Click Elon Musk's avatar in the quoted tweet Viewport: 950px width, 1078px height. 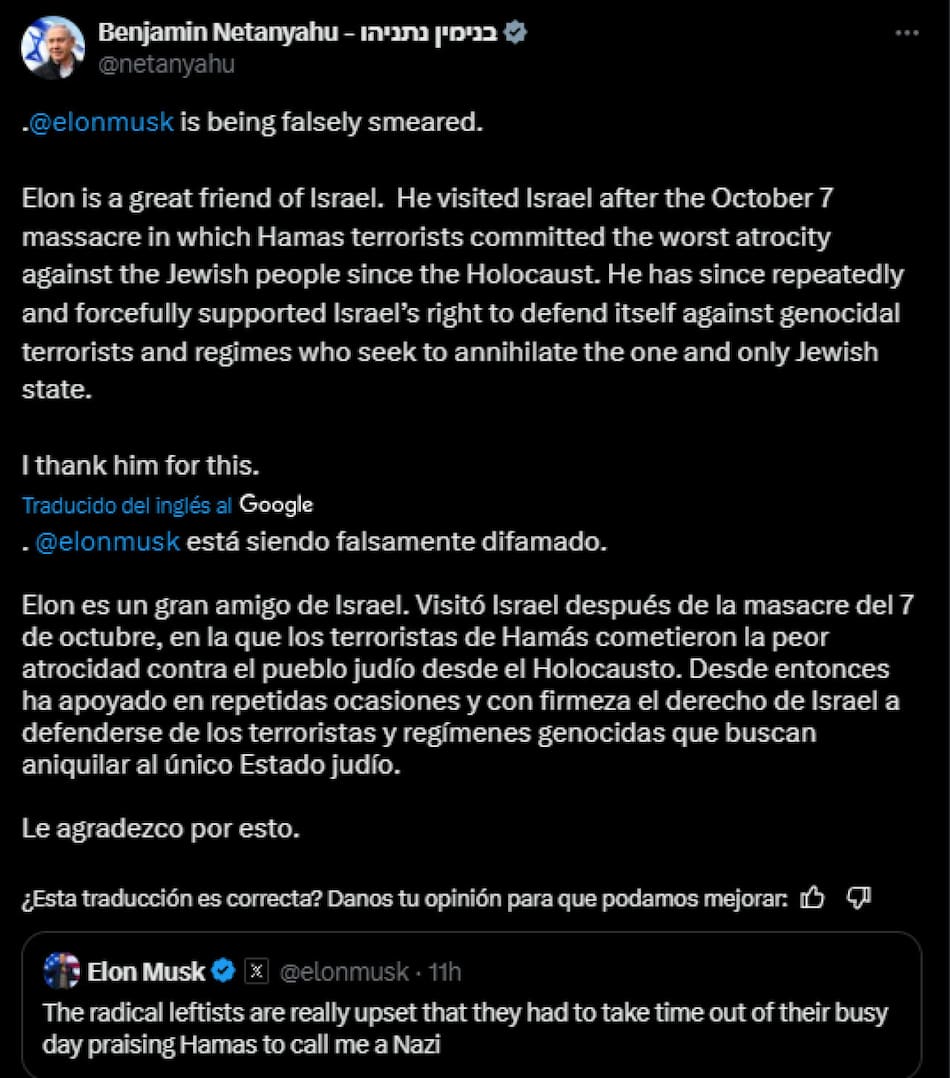point(62,970)
